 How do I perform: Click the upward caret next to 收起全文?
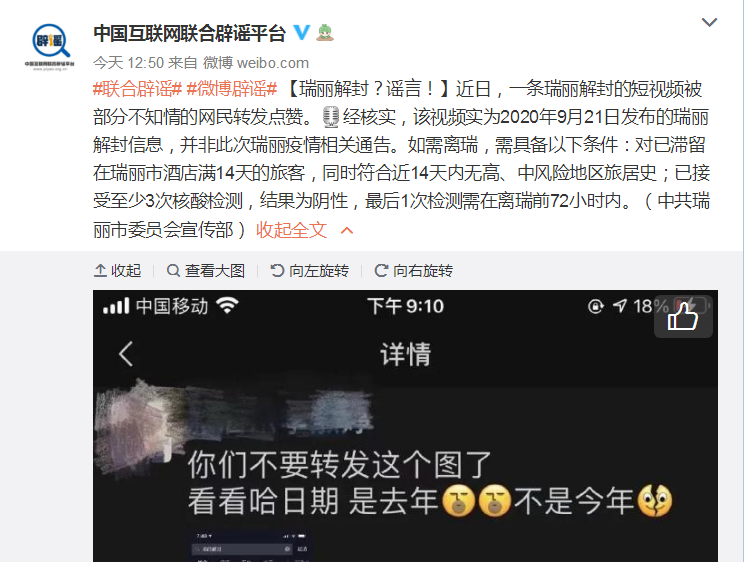tap(347, 231)
